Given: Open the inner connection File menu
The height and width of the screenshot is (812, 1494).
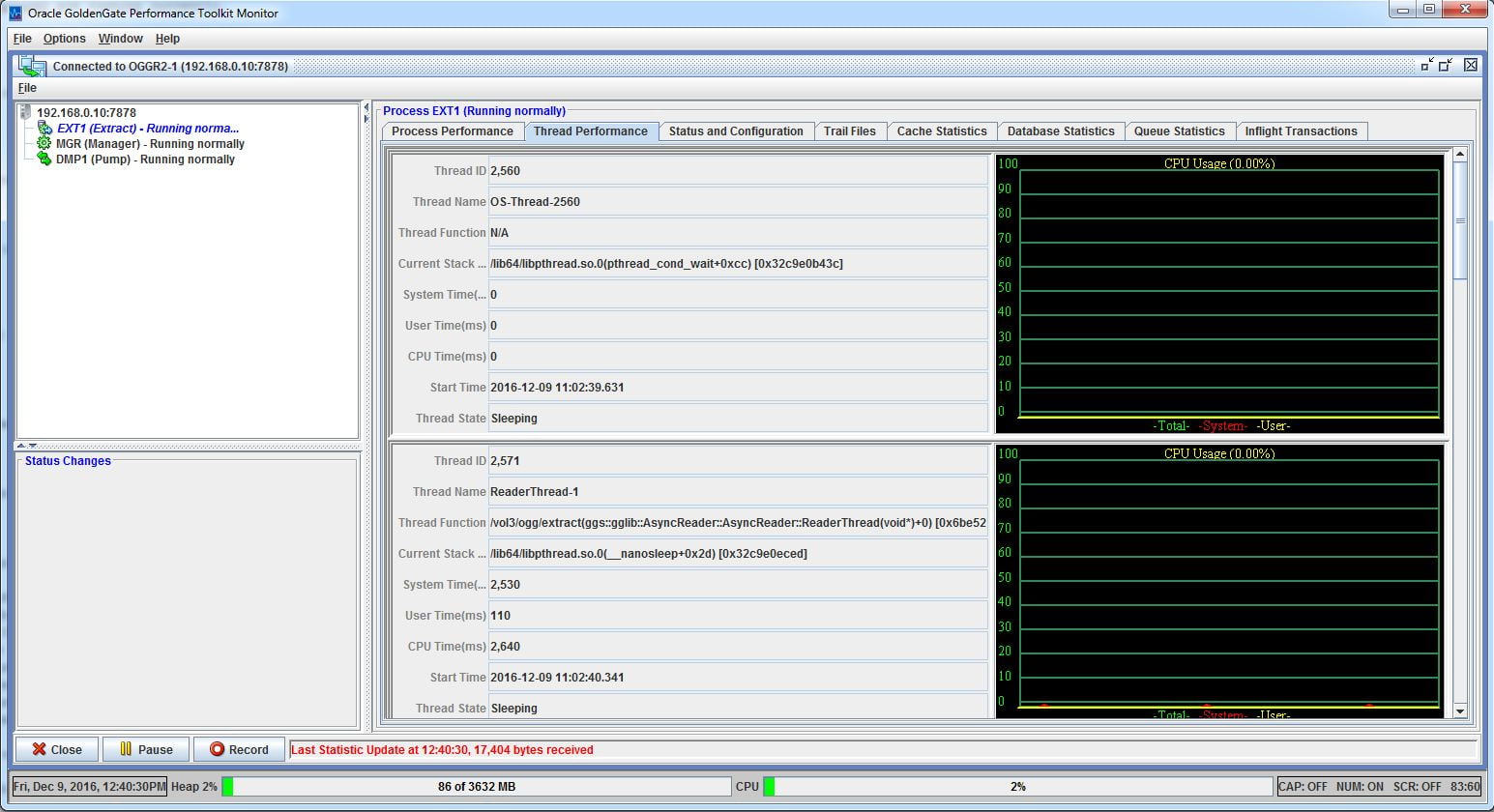Looking at the screenshot, I should click(x=27, y=88).
